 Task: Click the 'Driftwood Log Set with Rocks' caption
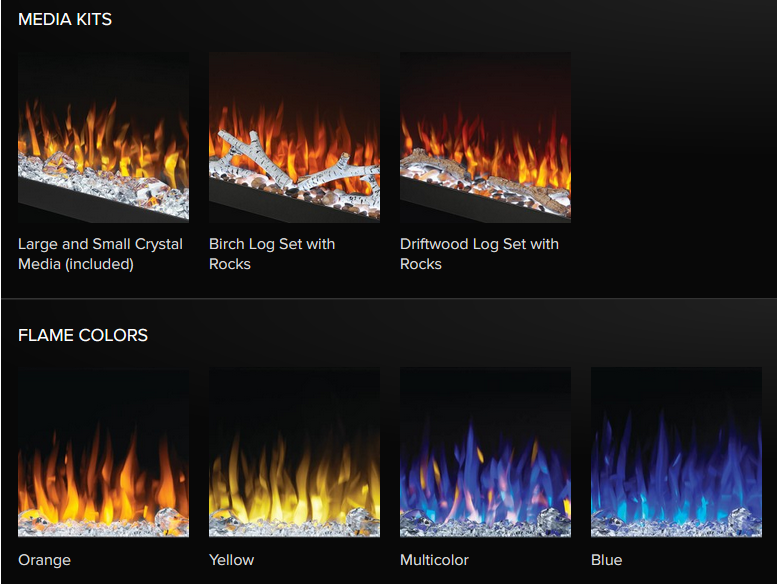coord(479,254)
